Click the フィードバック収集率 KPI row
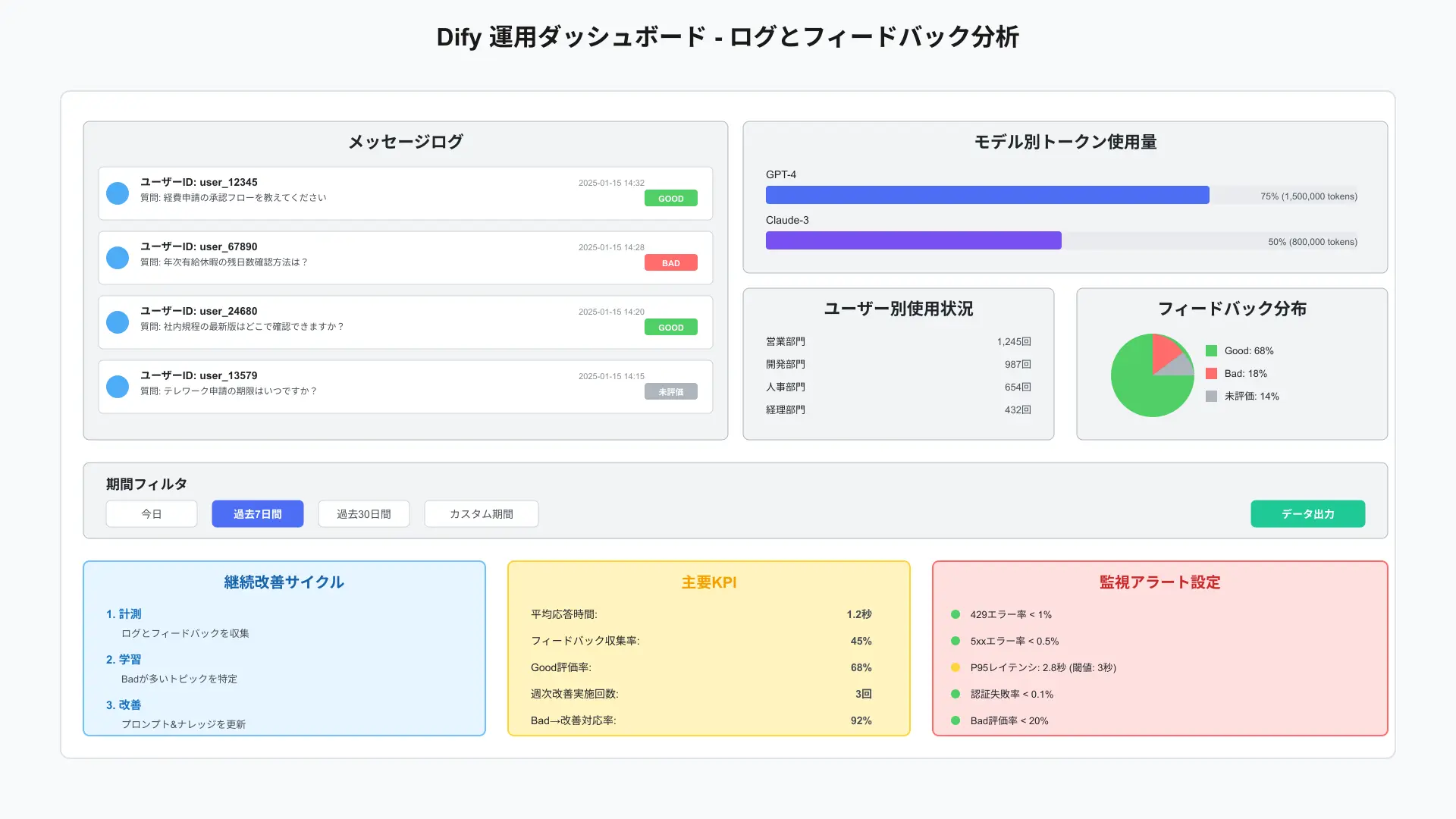 (x=701, y=641)
